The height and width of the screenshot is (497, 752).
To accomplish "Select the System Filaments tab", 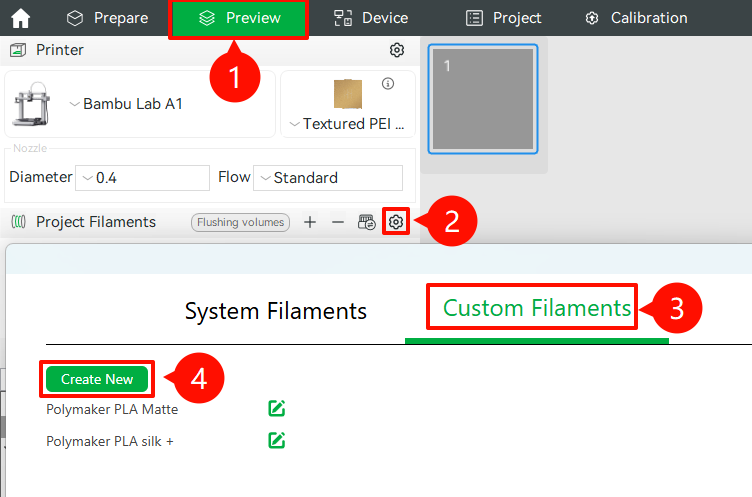I will click(276, 311).
